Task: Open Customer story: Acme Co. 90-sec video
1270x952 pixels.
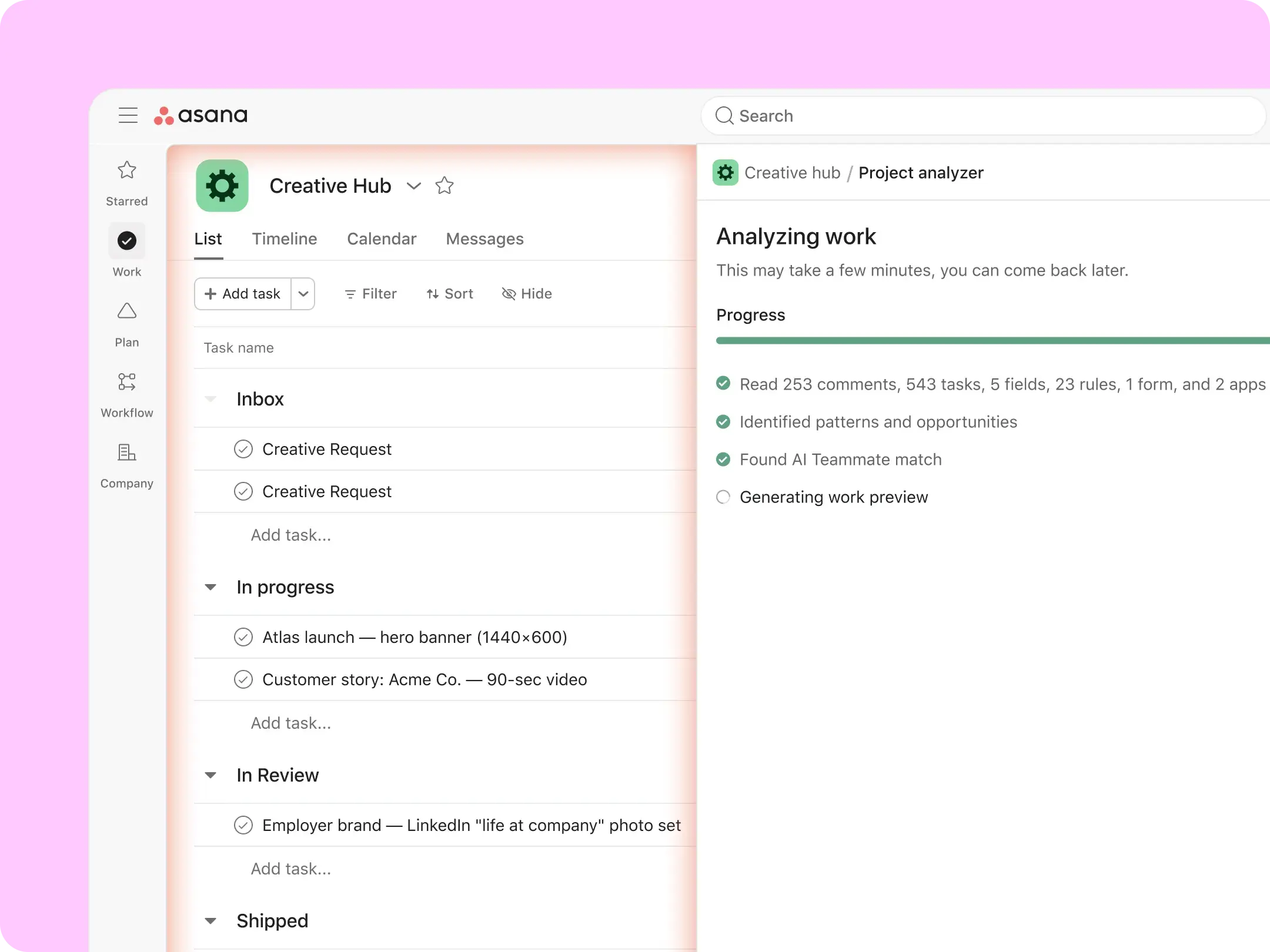Action: (425, 679)
